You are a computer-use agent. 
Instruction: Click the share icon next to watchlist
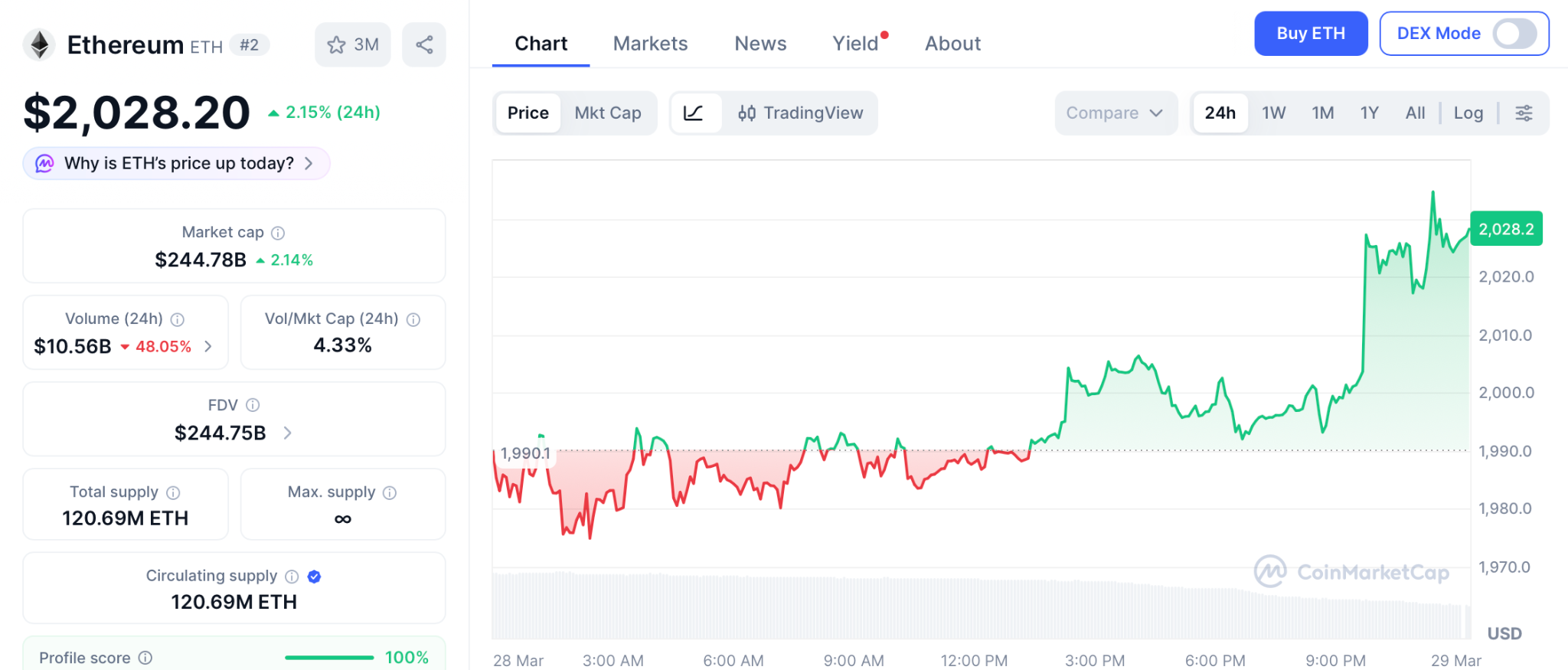click(424, 45)
